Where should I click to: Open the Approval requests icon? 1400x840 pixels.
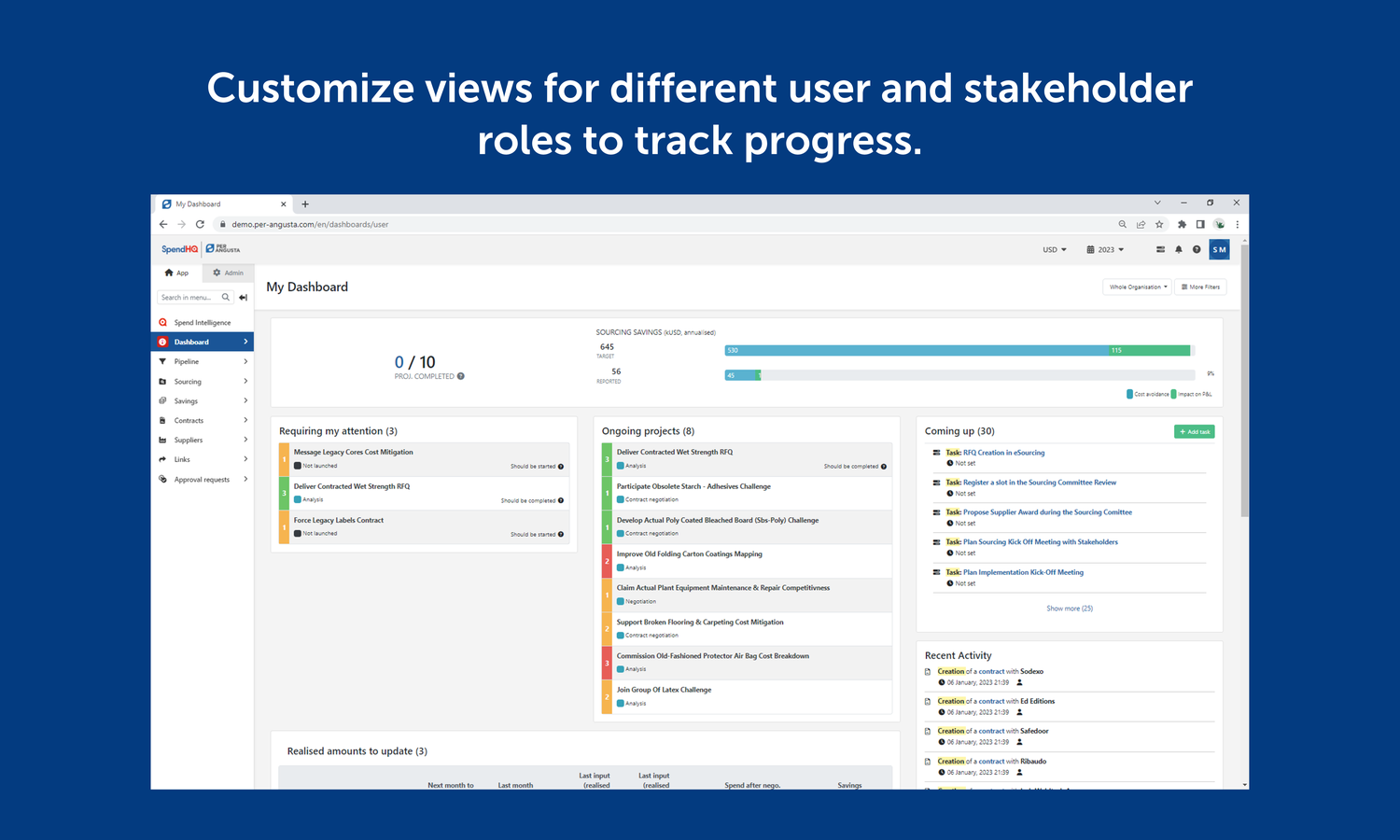[165, 479]
